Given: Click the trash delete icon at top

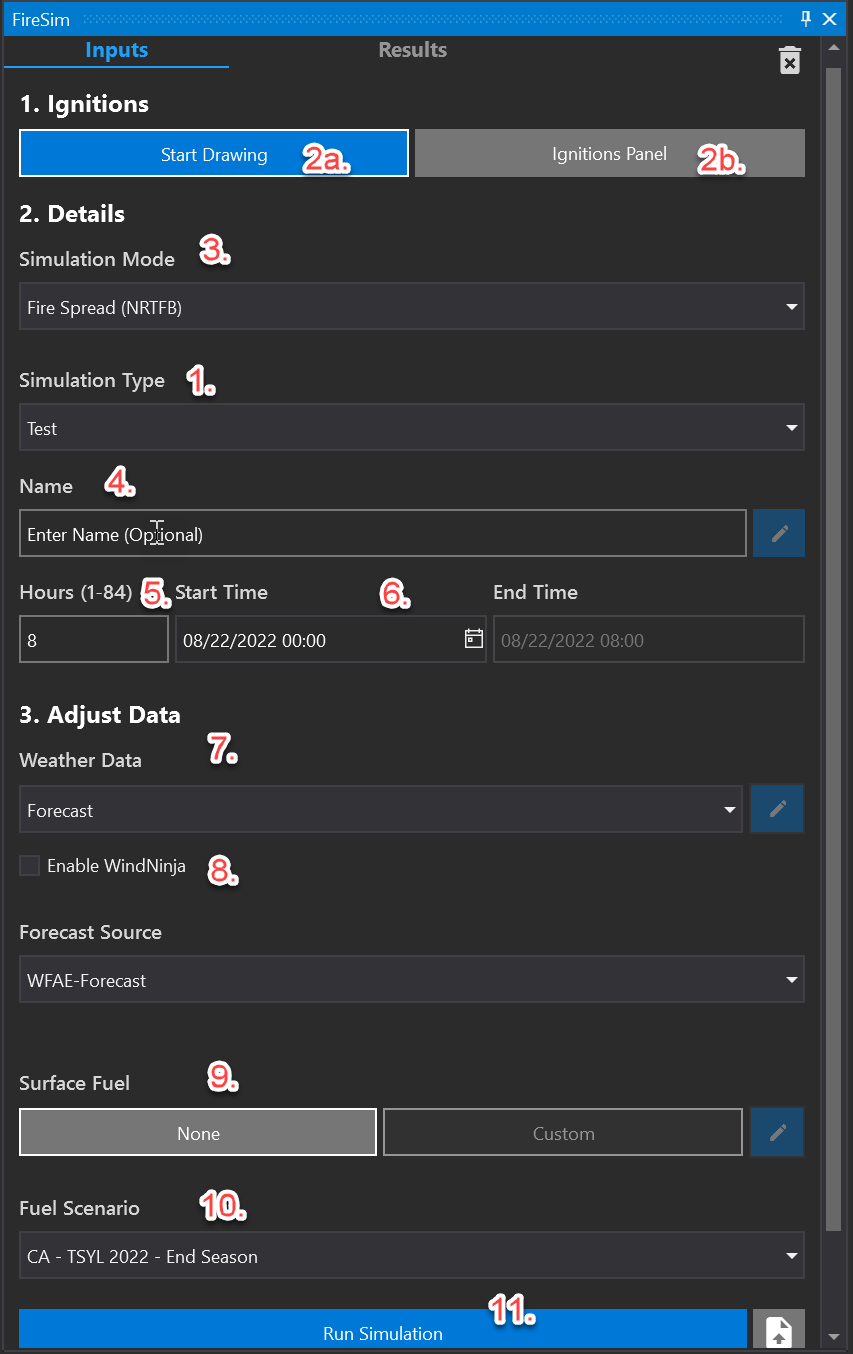Looking at the screenshot, I should [789, 60].
